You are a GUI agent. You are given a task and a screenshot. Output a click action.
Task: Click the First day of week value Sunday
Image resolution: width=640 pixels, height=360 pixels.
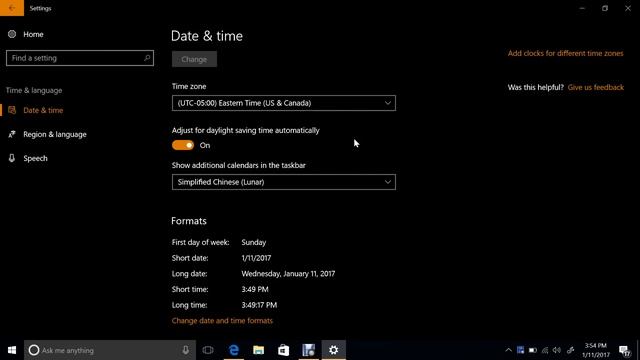[253, 242]
